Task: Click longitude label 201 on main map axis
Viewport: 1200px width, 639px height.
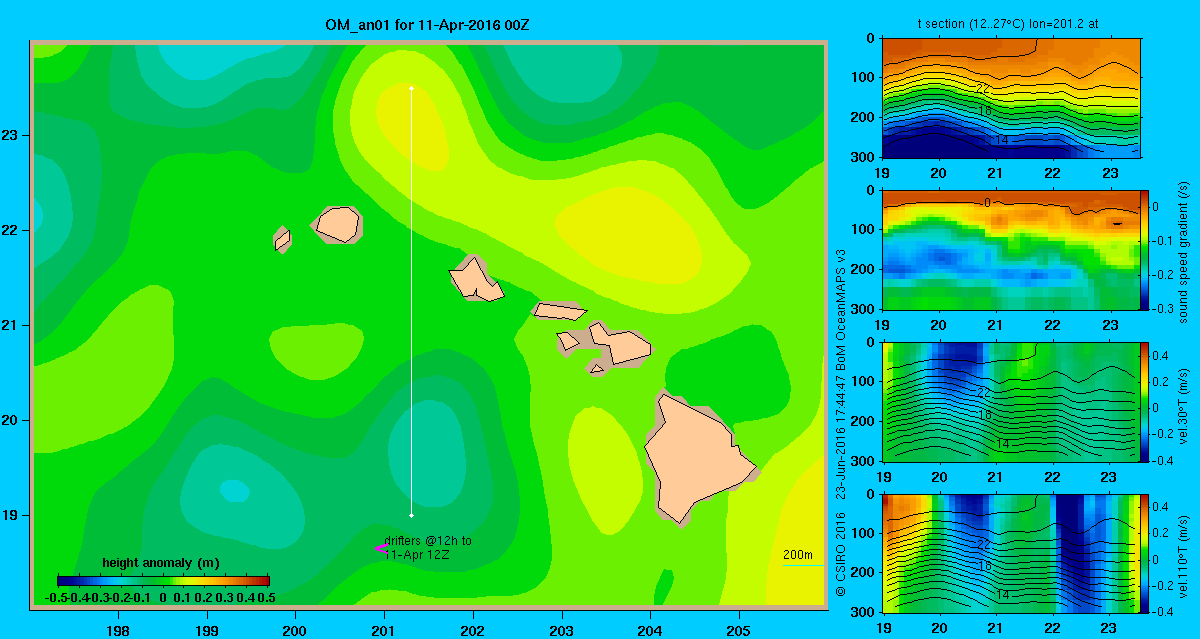Action: click(384, 630)
